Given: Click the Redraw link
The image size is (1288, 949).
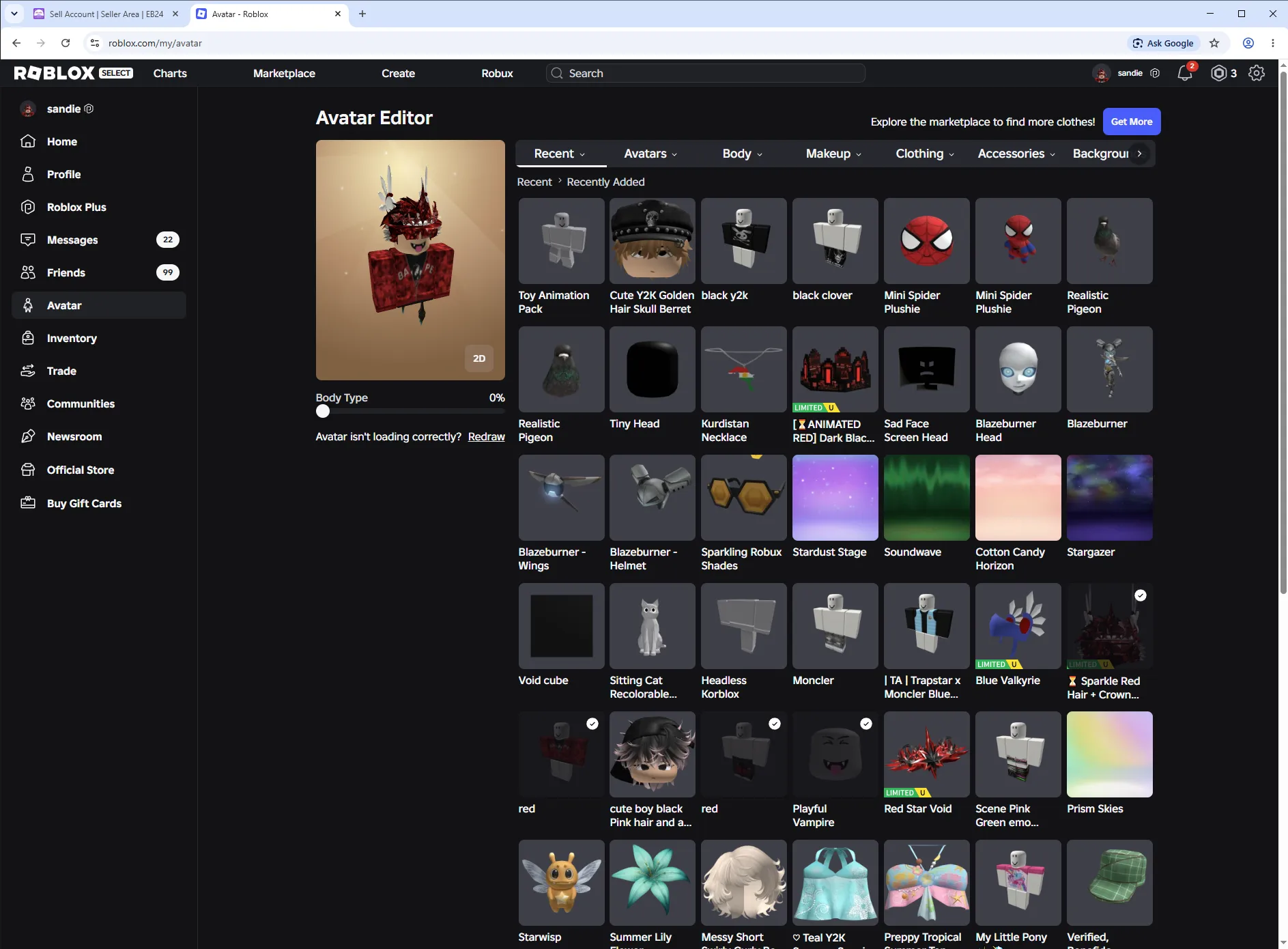Looking at the screenshot, I should pyautogui.click(x=486, y=436).
